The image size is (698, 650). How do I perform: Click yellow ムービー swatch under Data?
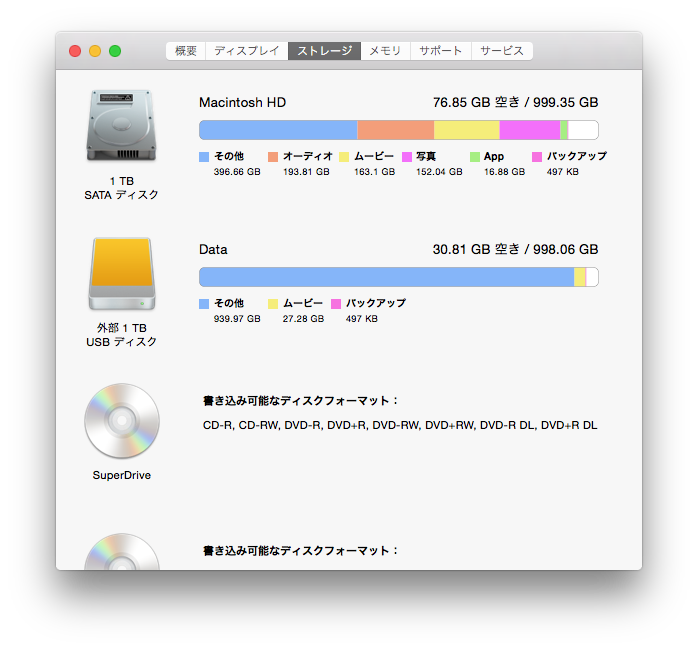click(273, 304)
